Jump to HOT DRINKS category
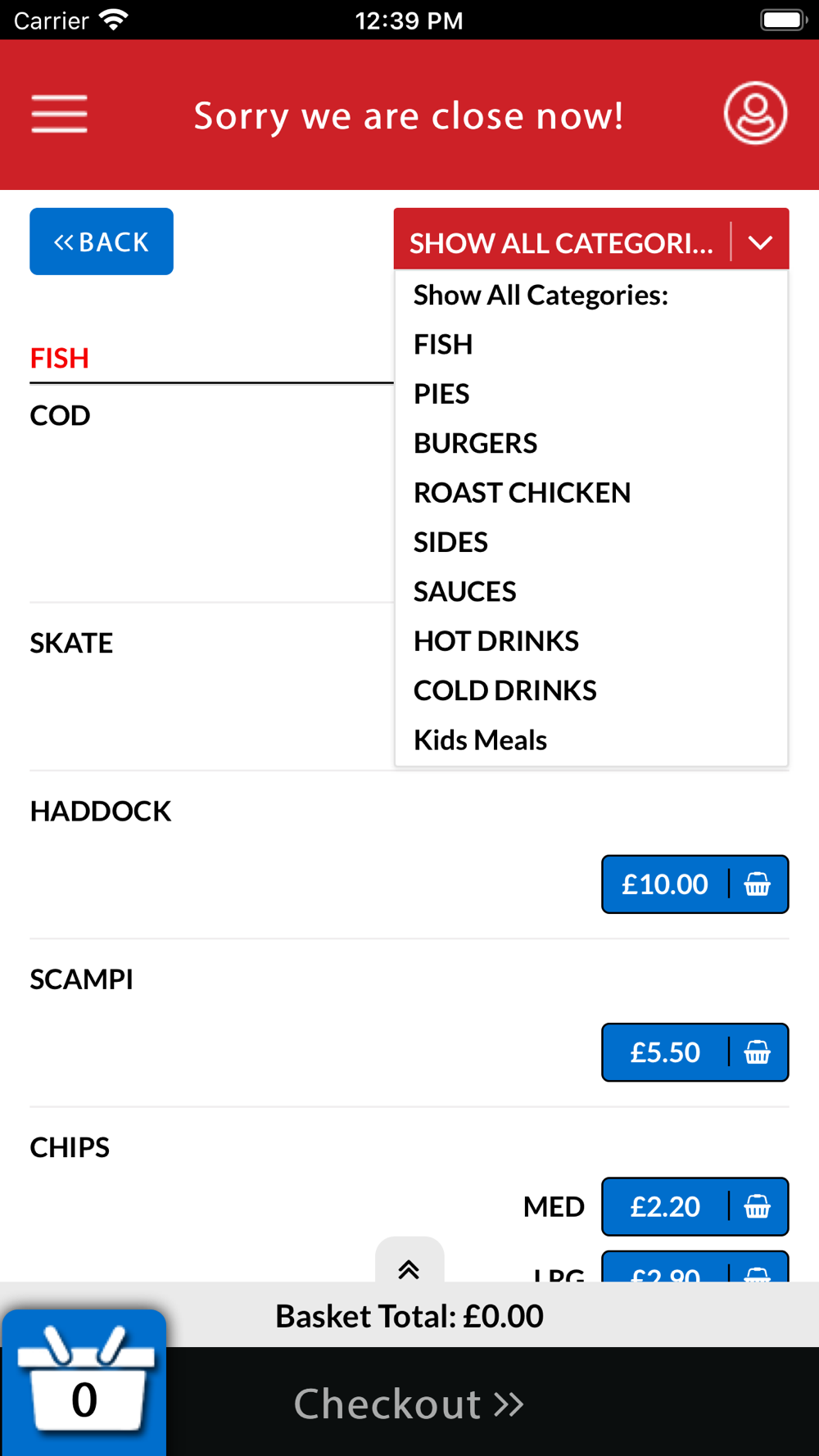Viewport: 819px width, 1456px height. coord(495,641)
